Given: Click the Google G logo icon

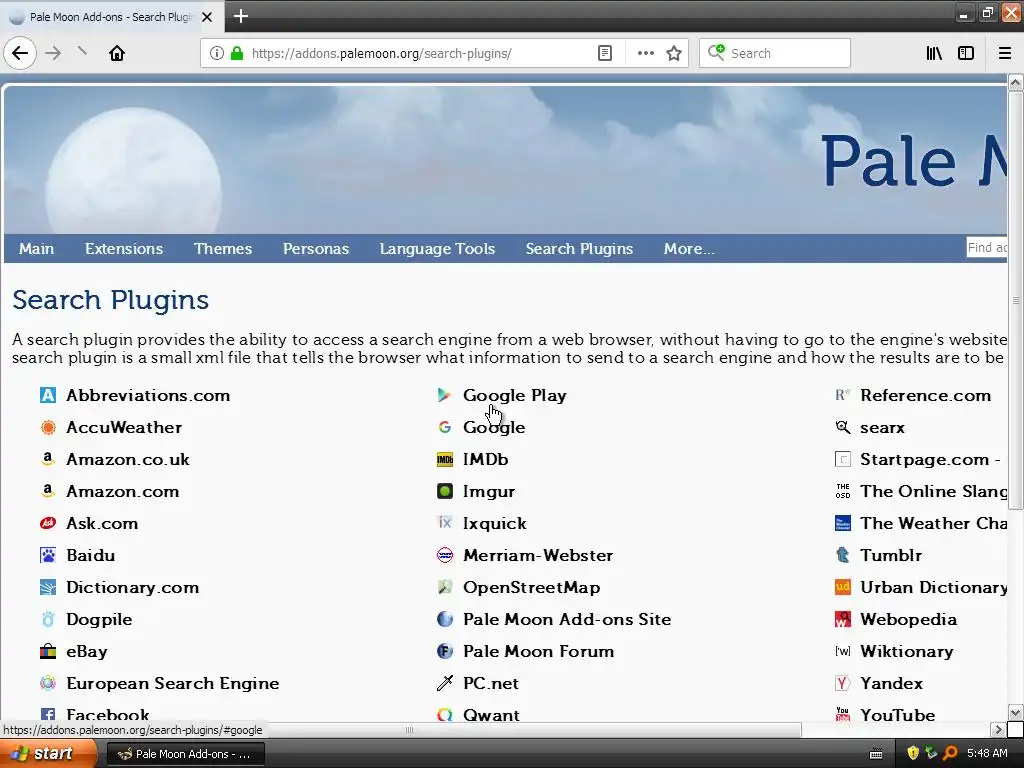Looking at the screenshot, I should coord(445,427).
